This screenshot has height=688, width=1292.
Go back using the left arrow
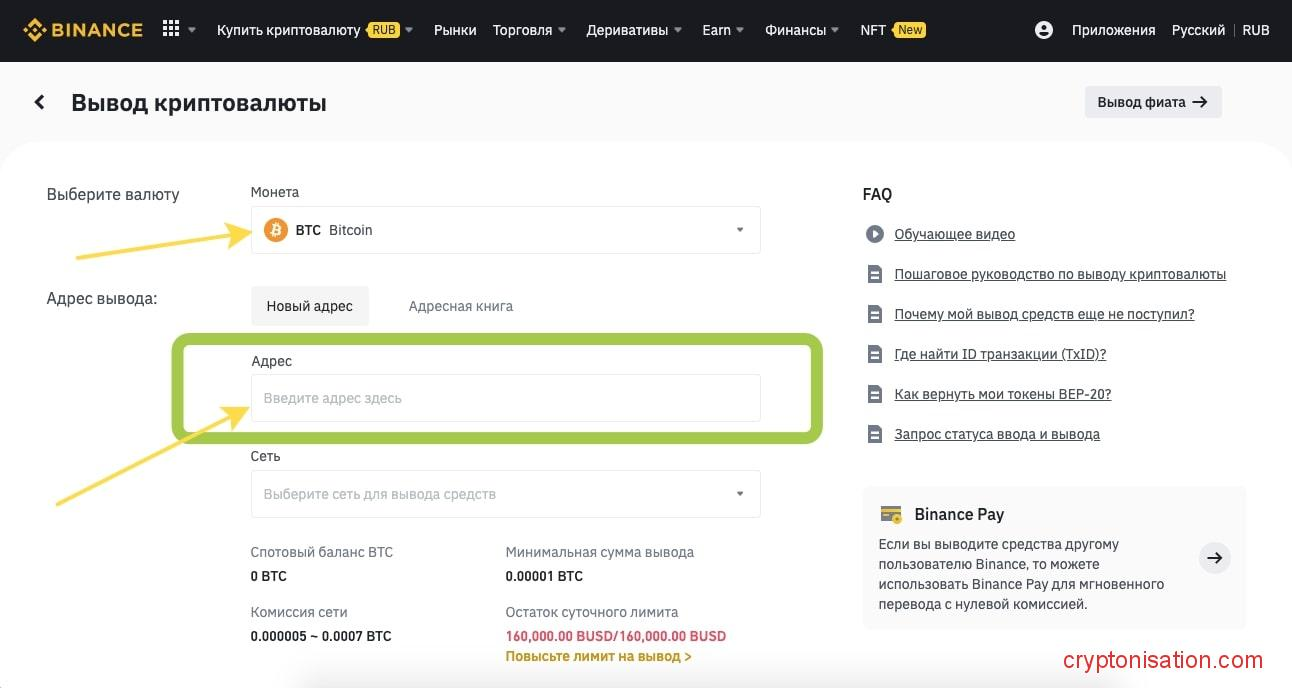coord(40,102)
